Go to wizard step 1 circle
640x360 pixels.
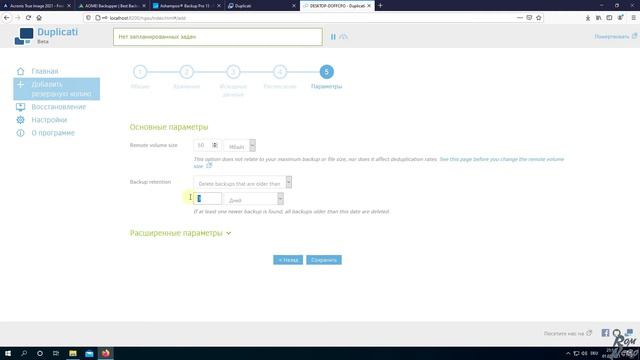click(x=140, y=72)
